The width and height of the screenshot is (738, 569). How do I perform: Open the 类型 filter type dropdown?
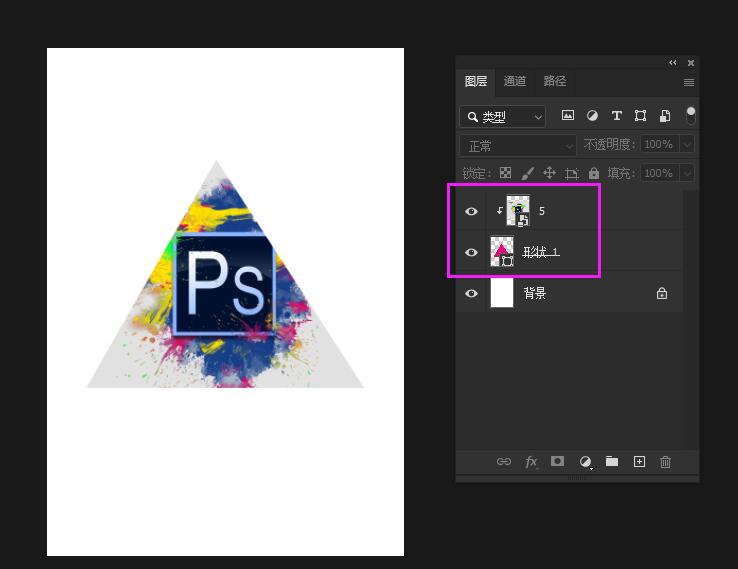(503, 117)
